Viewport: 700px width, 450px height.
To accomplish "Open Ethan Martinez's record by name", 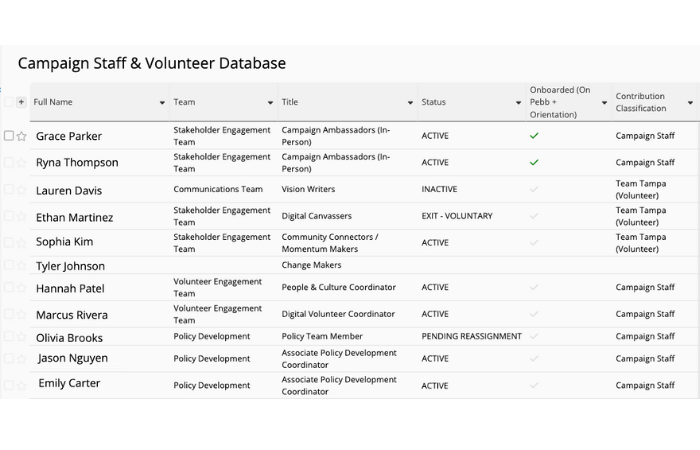I will tap(74, 217).
